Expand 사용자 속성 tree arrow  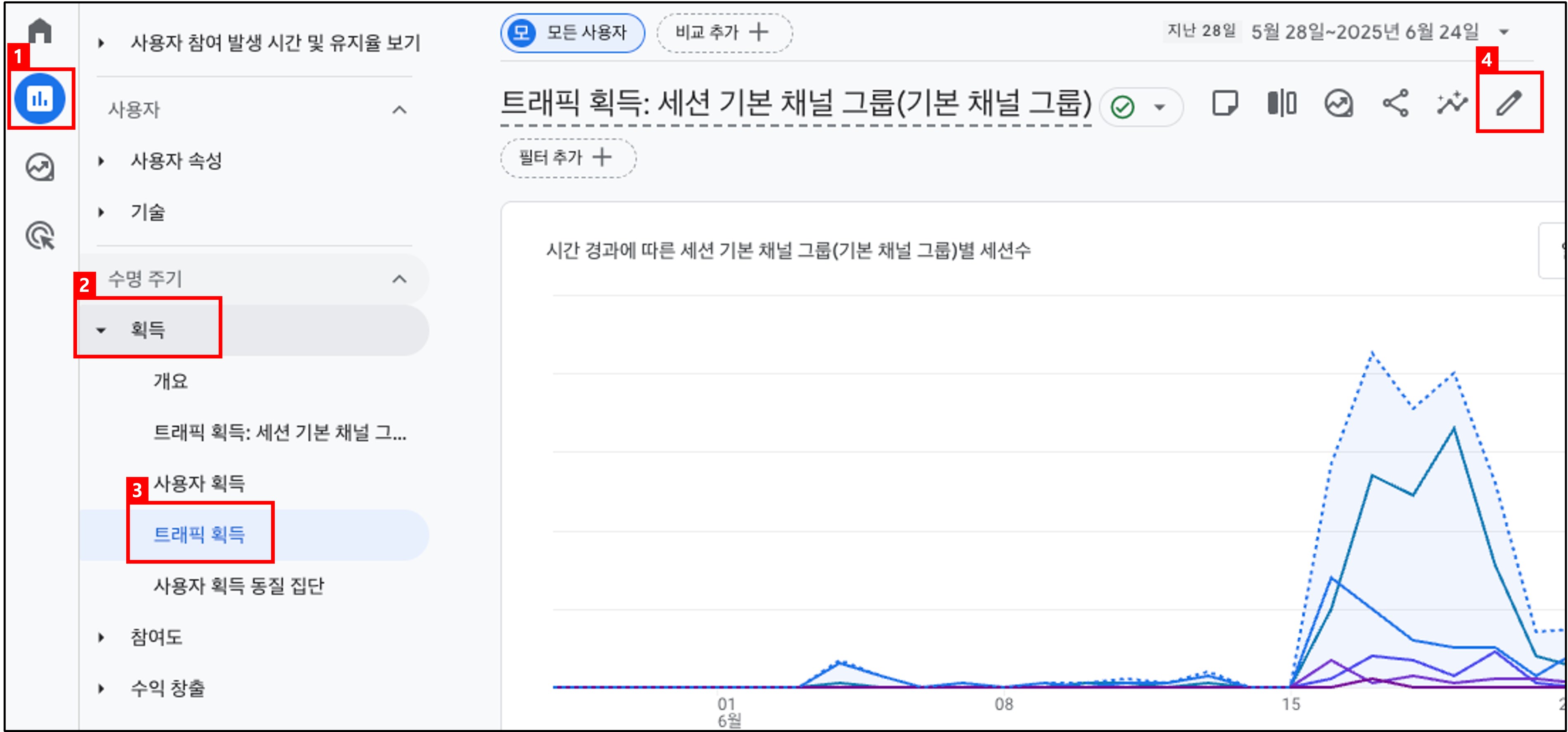[x=101, y=161]
